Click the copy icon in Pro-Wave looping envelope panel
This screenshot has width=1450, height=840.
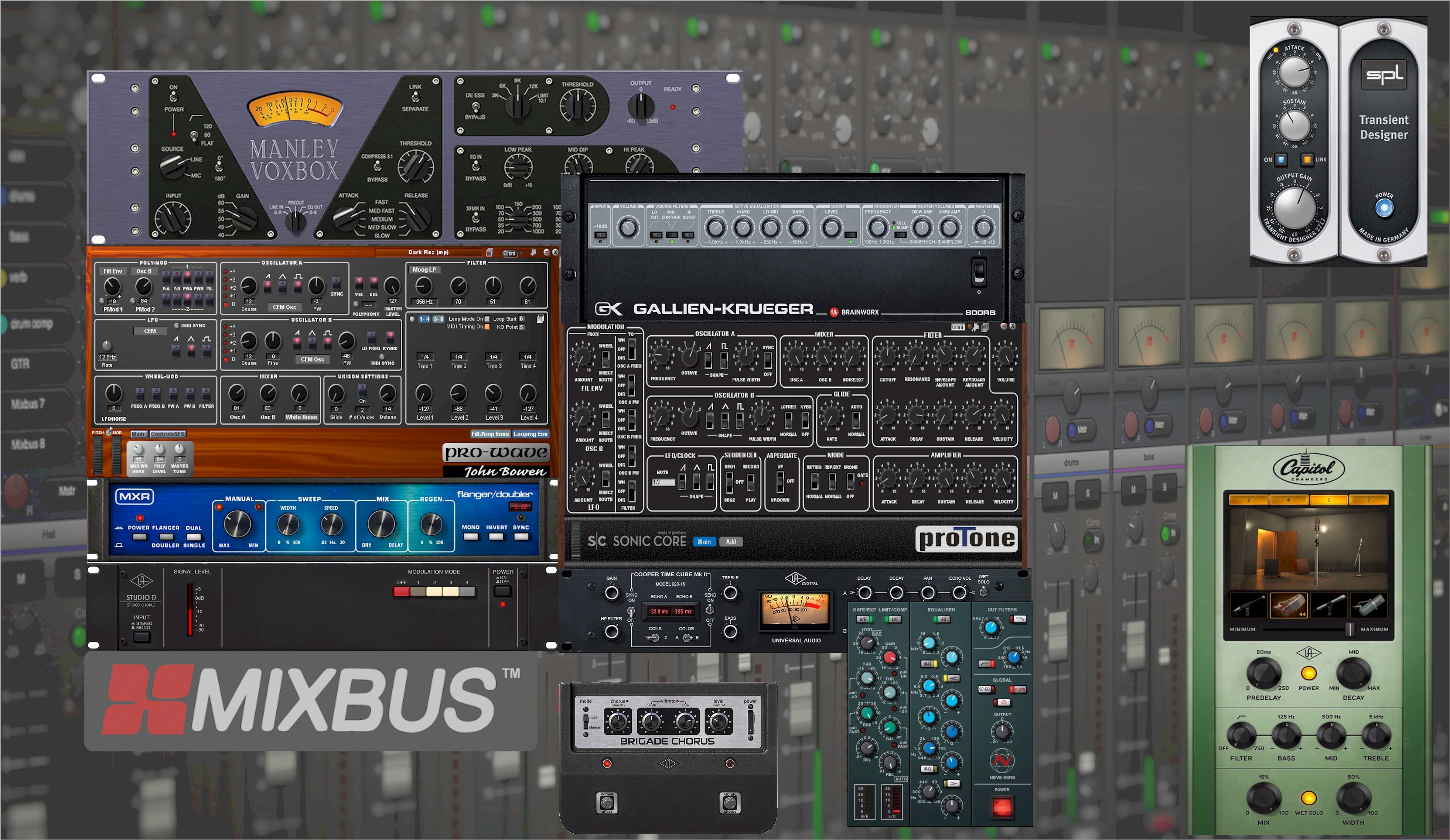click(540, 319)
